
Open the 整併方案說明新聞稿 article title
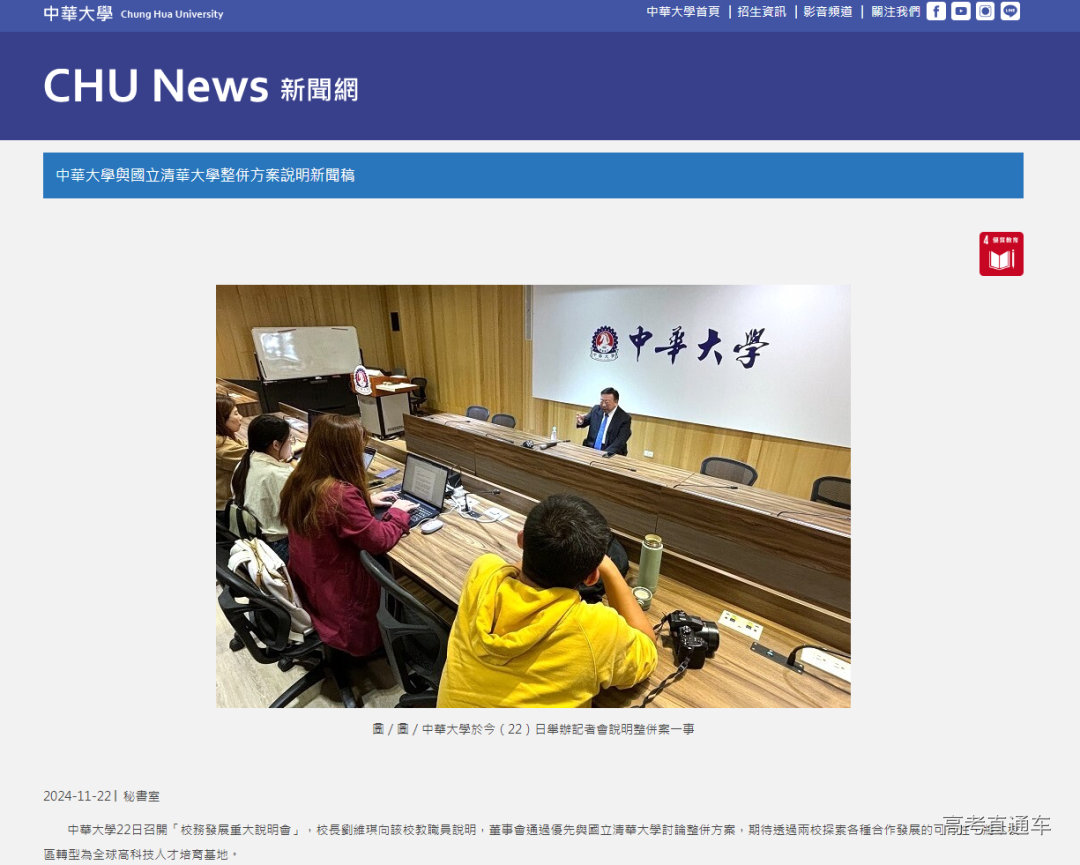click(209, 175)
